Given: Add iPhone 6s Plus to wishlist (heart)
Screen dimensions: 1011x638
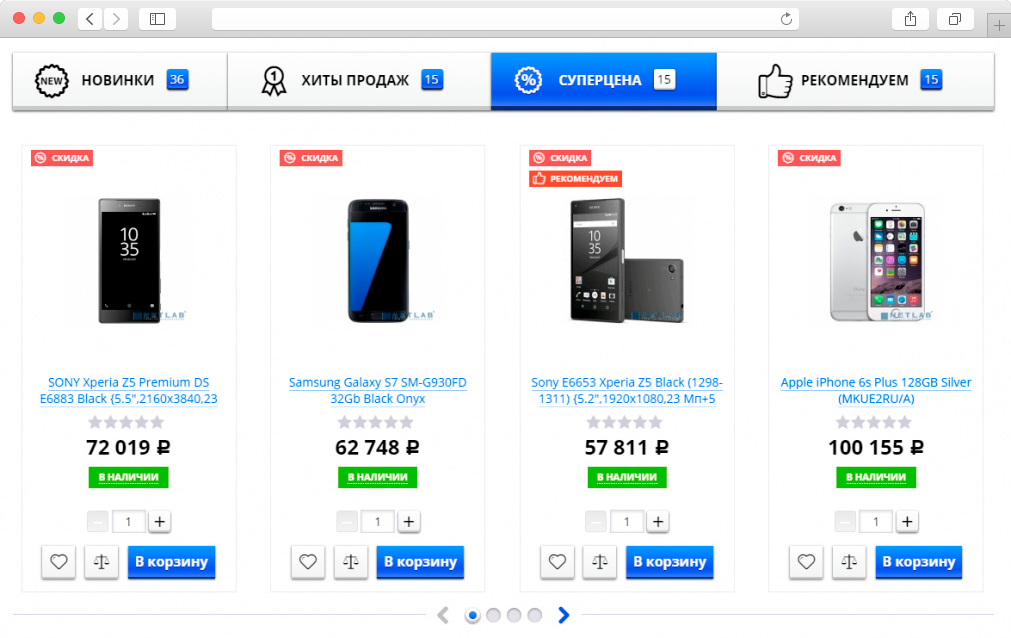Looking at the screenshot, I should (x=807, y=562).
